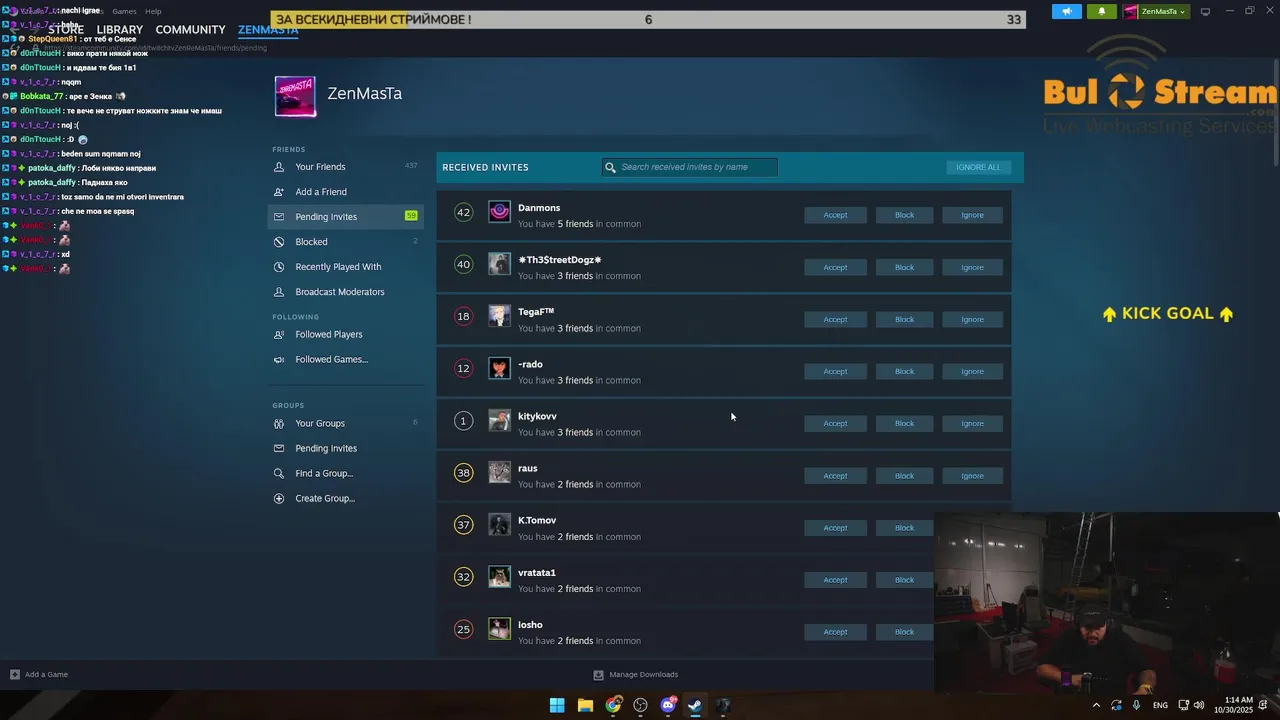Open the COMMUNITY tab

pyautogui.click(x=190, y=30)
